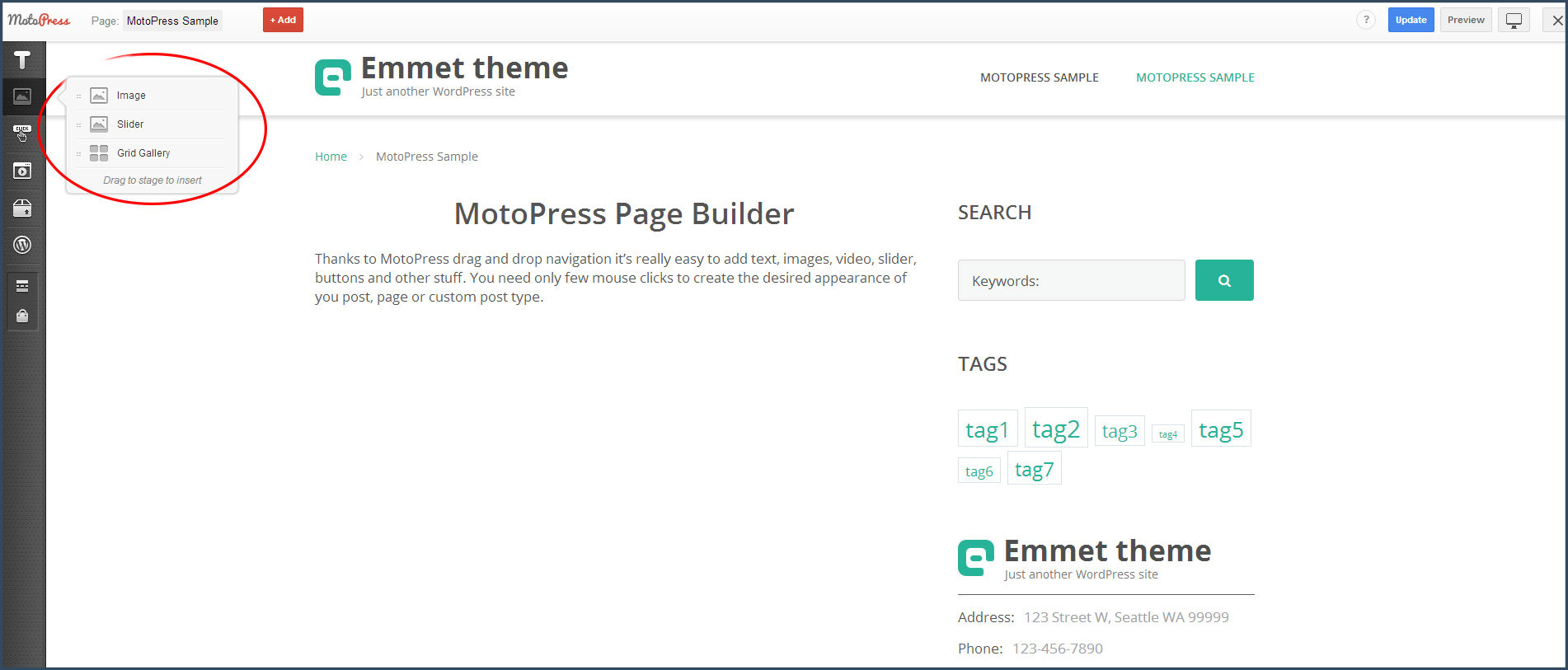Screen dimensions: 1568x670
Task: Click the Emmet theme header logo icon
Action: pyautogui.click(x=333, y=78)
